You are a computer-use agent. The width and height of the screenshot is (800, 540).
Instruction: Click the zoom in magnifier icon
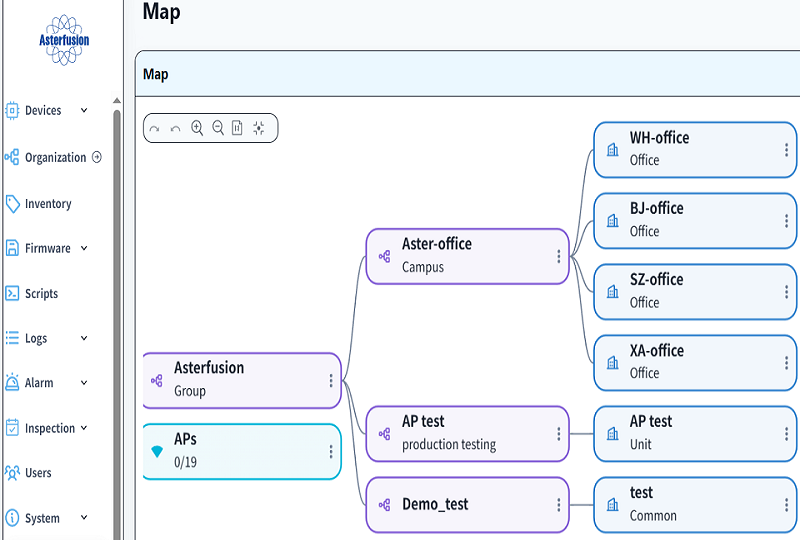pyautogui.click(x=197, y=128)
